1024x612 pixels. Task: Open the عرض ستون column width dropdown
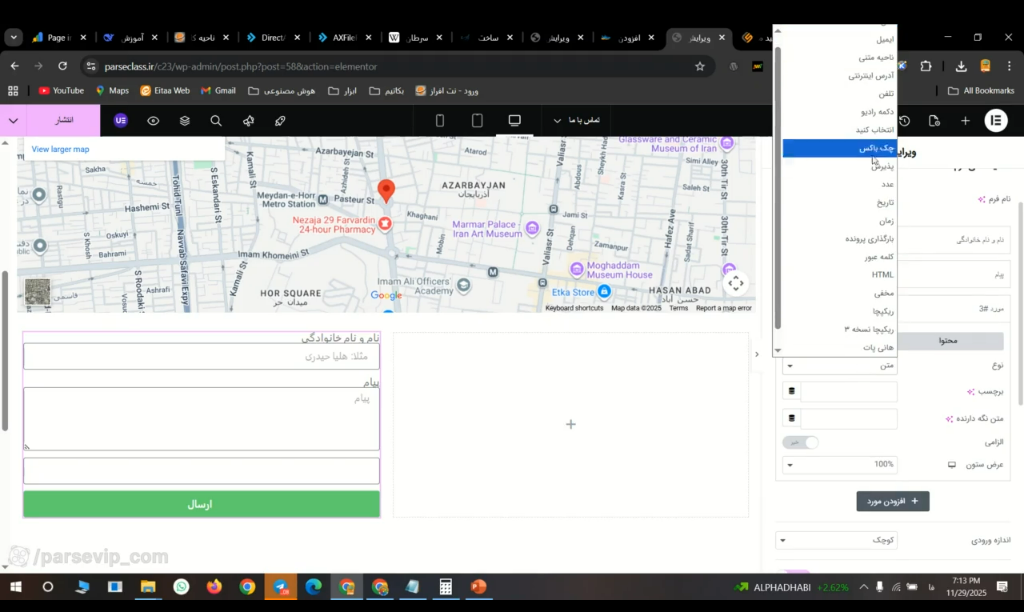(x=840, y=464)
